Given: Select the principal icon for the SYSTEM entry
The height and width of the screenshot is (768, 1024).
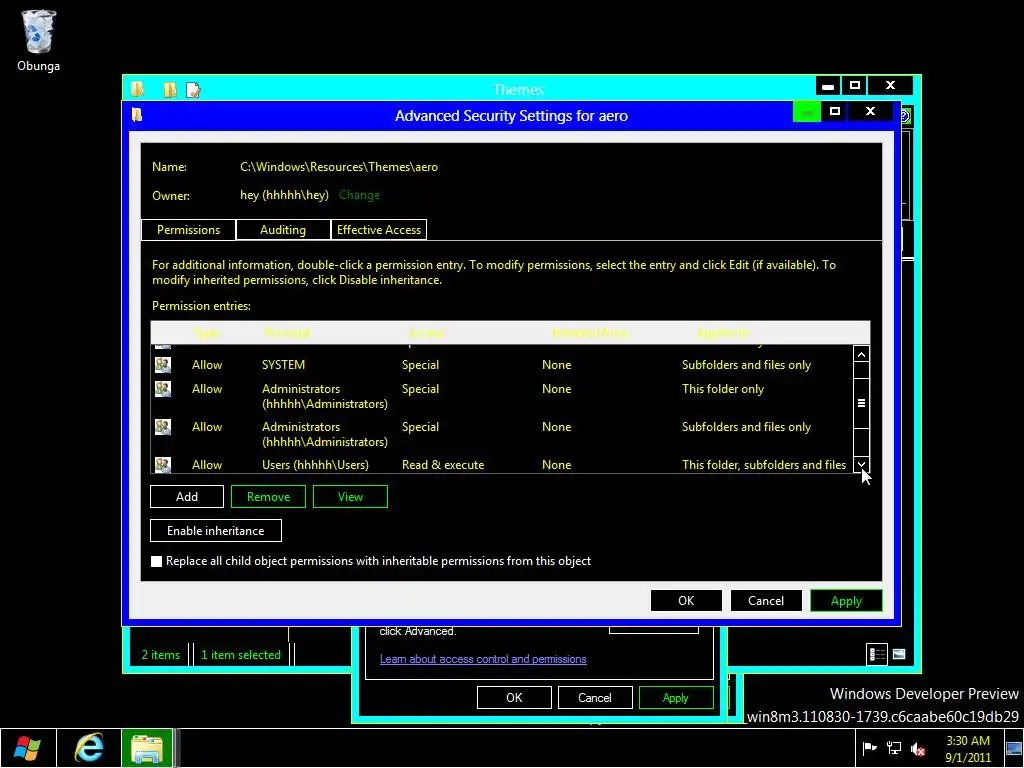Looking at the screenshot, I should (x=163, y=364).
